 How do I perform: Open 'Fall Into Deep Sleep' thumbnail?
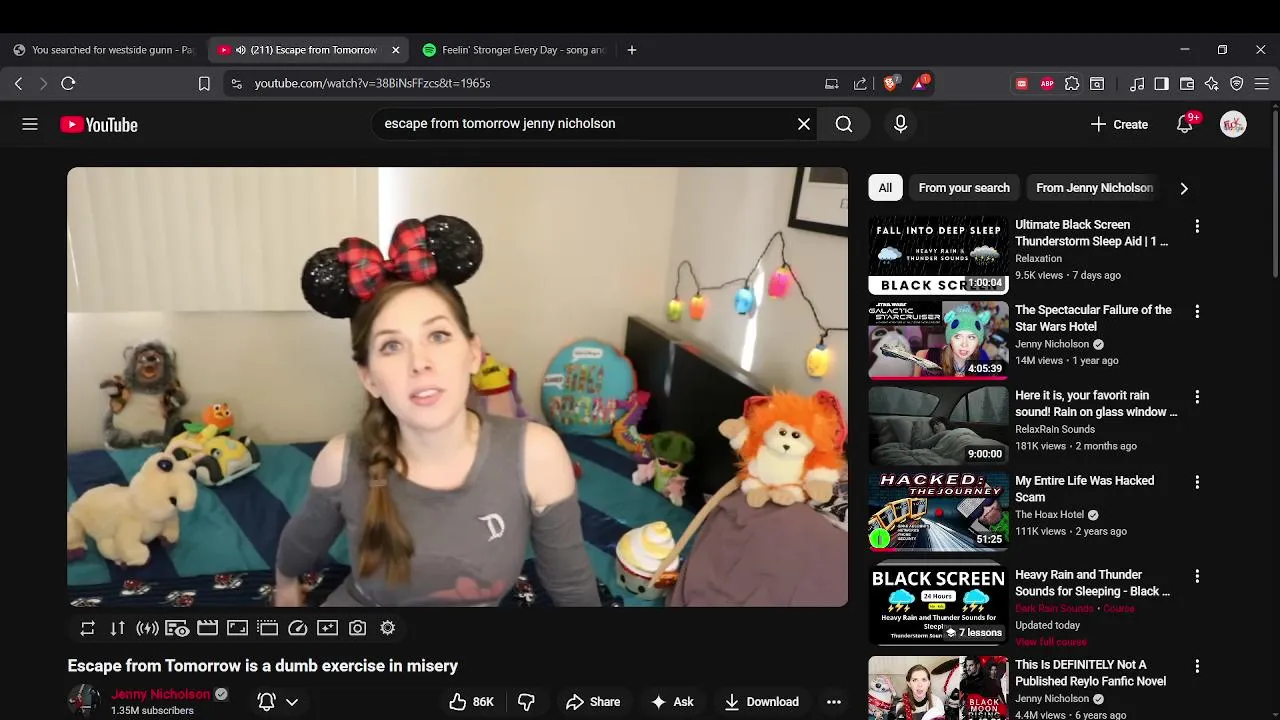(938, 255)
